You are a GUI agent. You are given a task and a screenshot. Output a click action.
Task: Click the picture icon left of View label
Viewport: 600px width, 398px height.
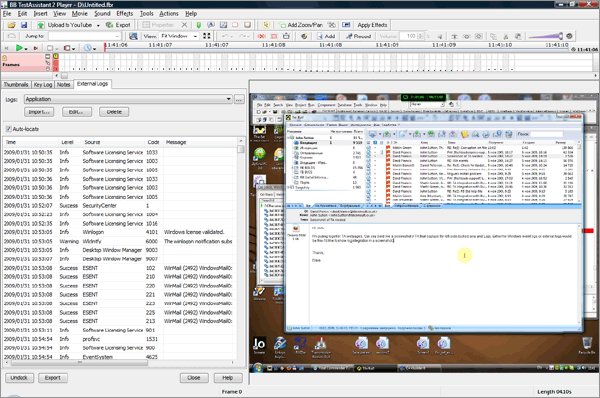click(x=133, y=36)
